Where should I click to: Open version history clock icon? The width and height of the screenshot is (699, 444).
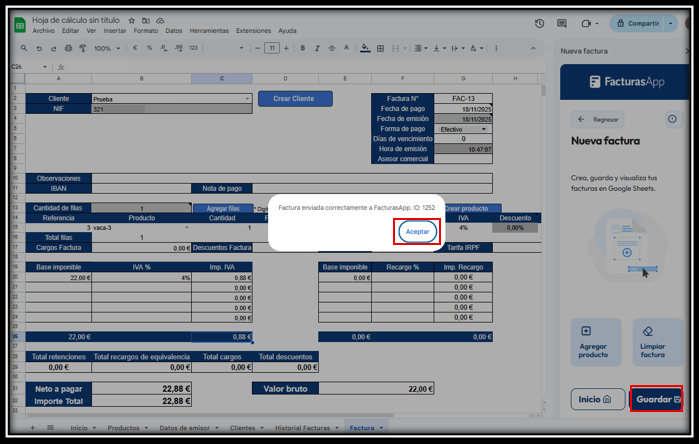tap(539, 24)
